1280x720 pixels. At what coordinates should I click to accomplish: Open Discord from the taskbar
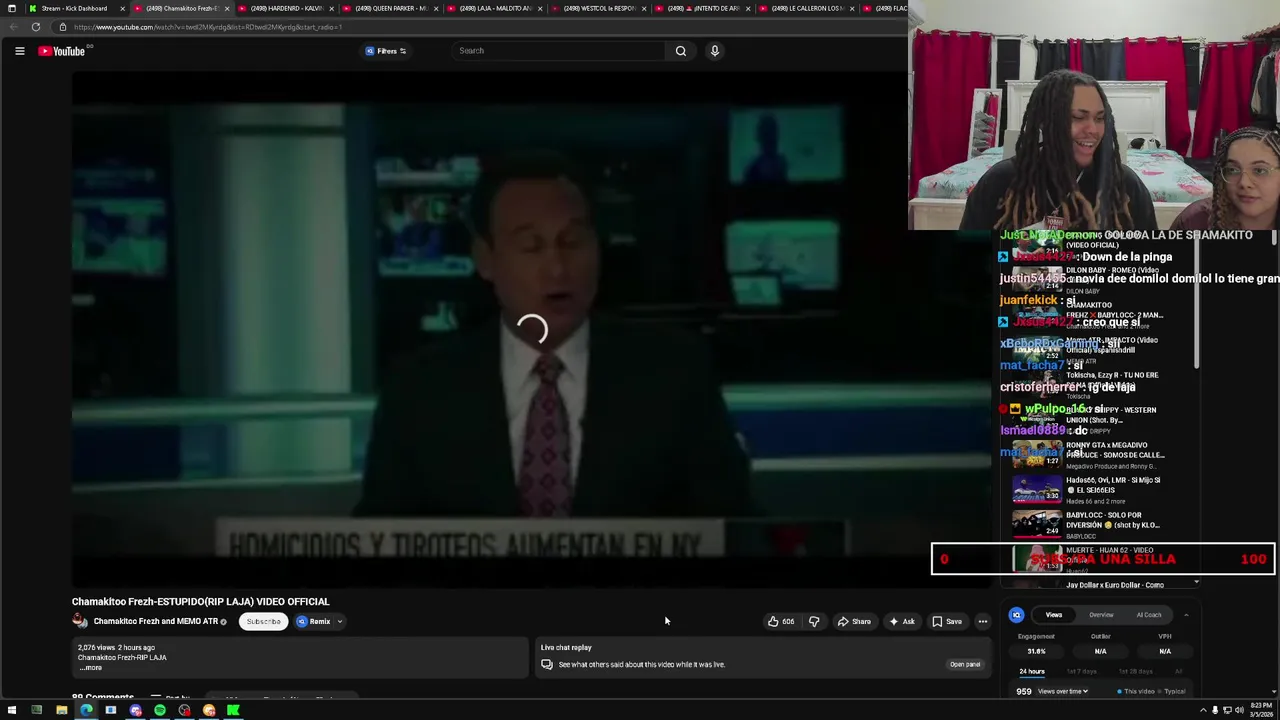[x=135, y=710]
